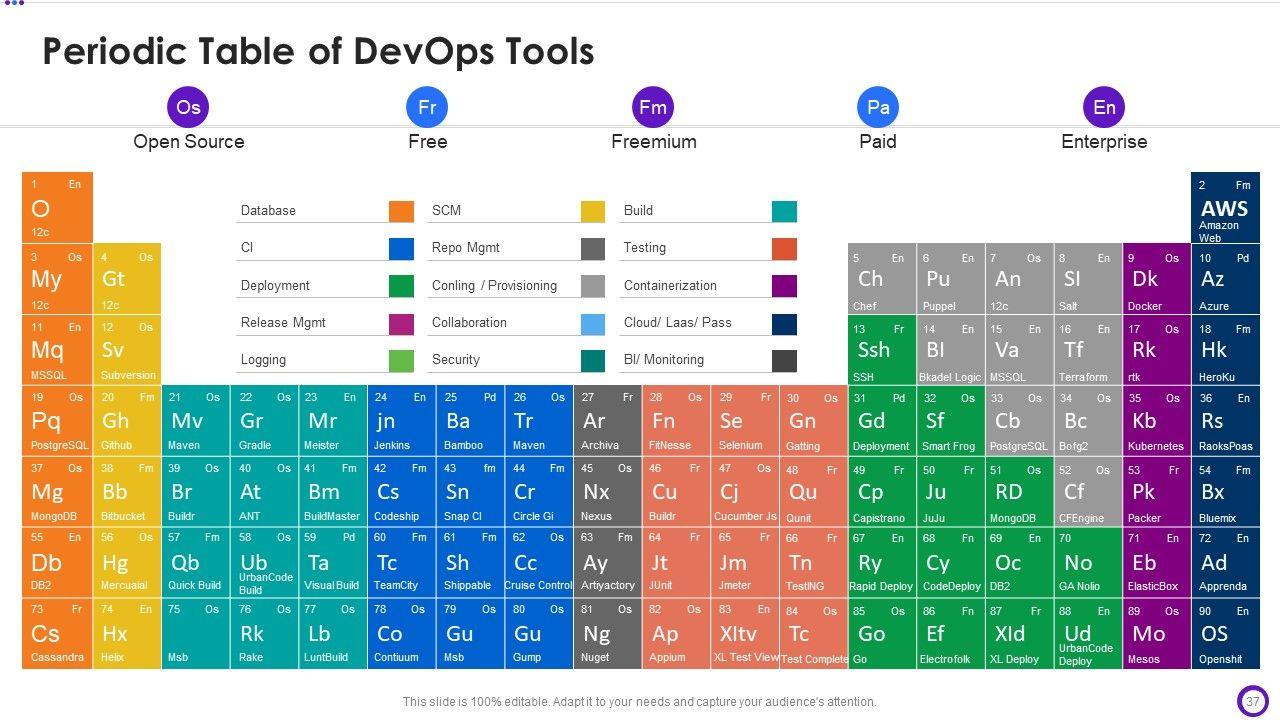
Task: Click the Nx Nexus tile
Action: click(607, 492)
